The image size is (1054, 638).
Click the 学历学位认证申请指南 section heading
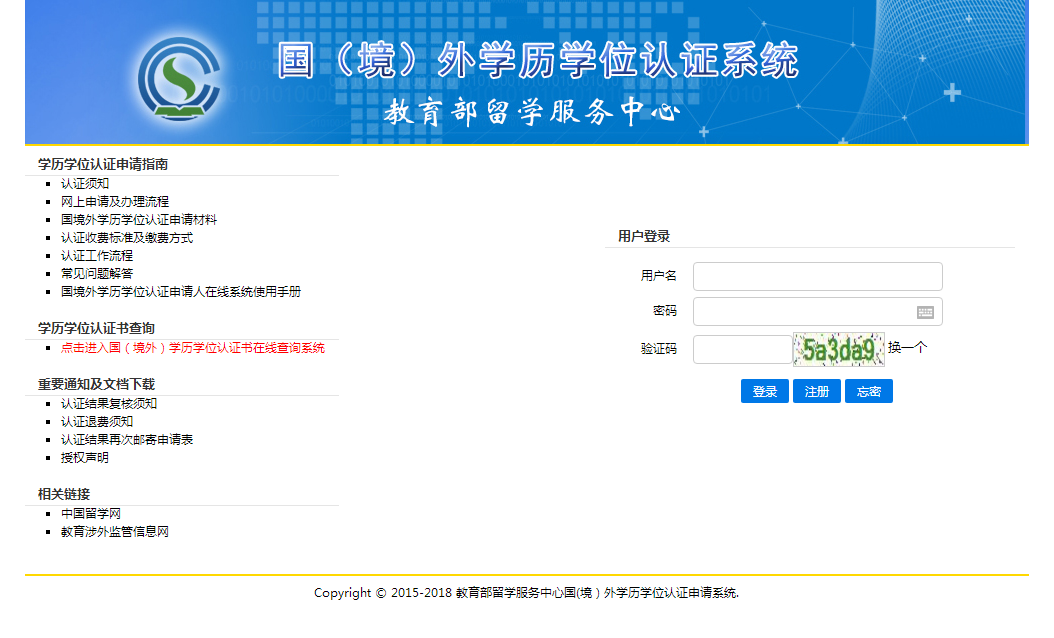(x=103, y=164)
